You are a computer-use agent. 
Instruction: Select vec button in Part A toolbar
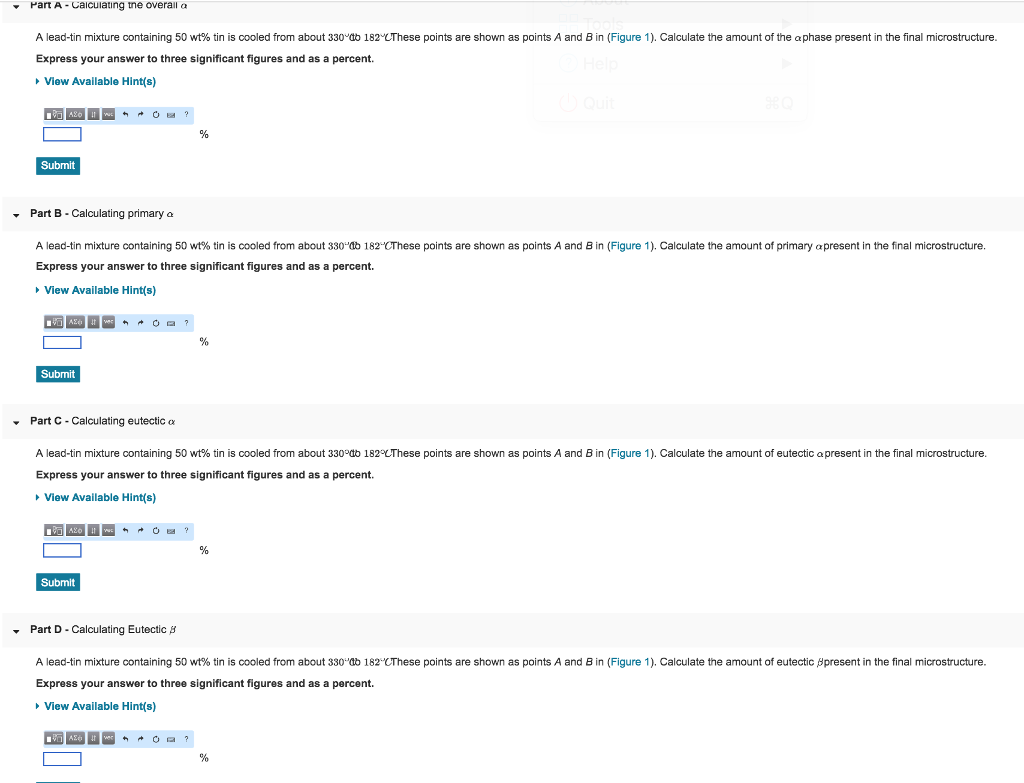108,114
